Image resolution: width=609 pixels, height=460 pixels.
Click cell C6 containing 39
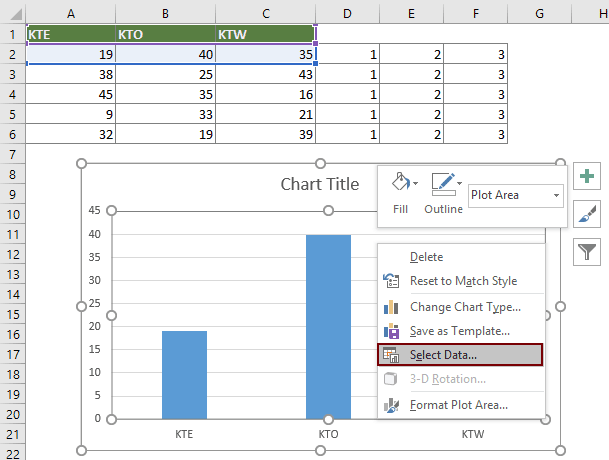coord(266,134)
